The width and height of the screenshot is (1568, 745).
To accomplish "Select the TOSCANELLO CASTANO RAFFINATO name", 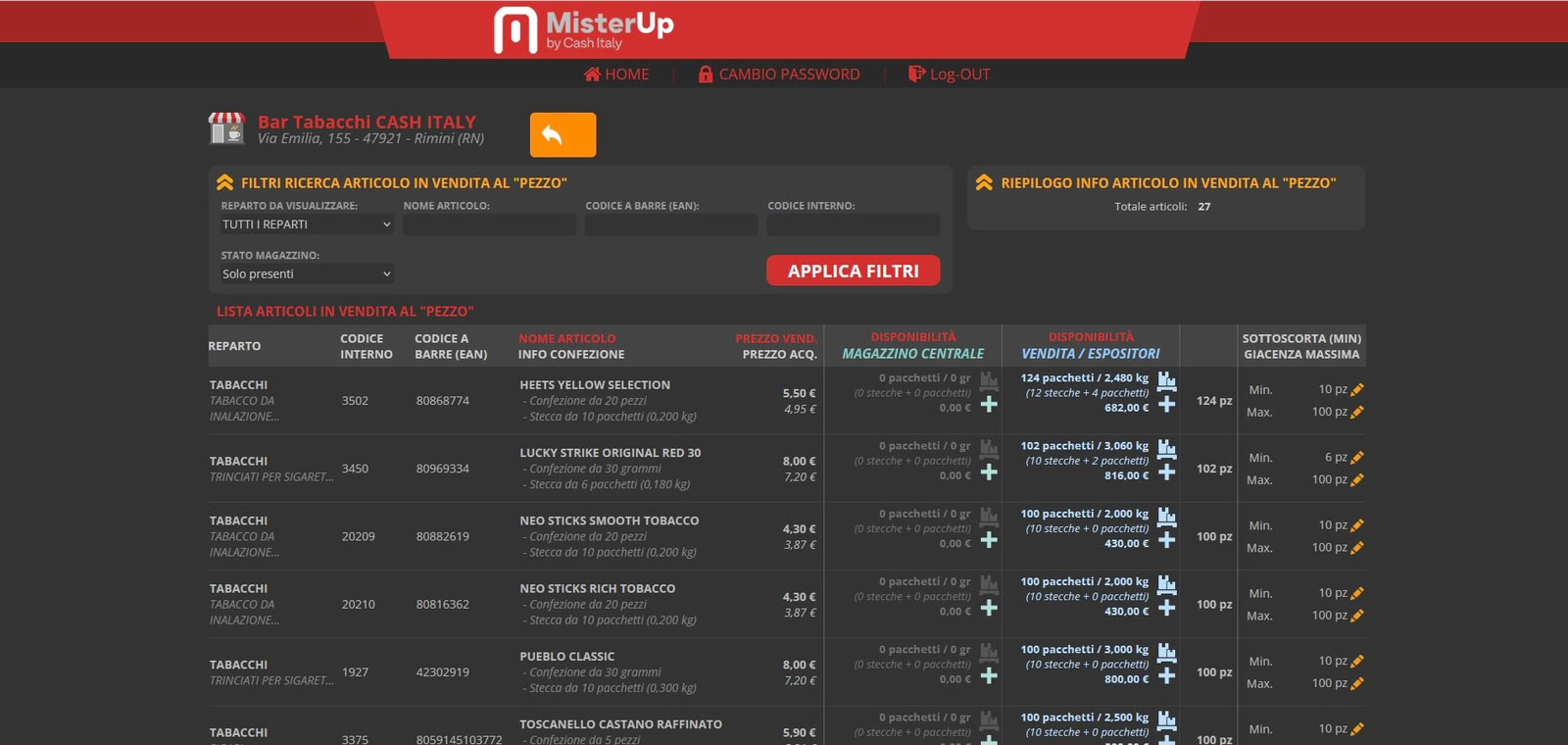I will pyautogui.click(x=621, y=724).
